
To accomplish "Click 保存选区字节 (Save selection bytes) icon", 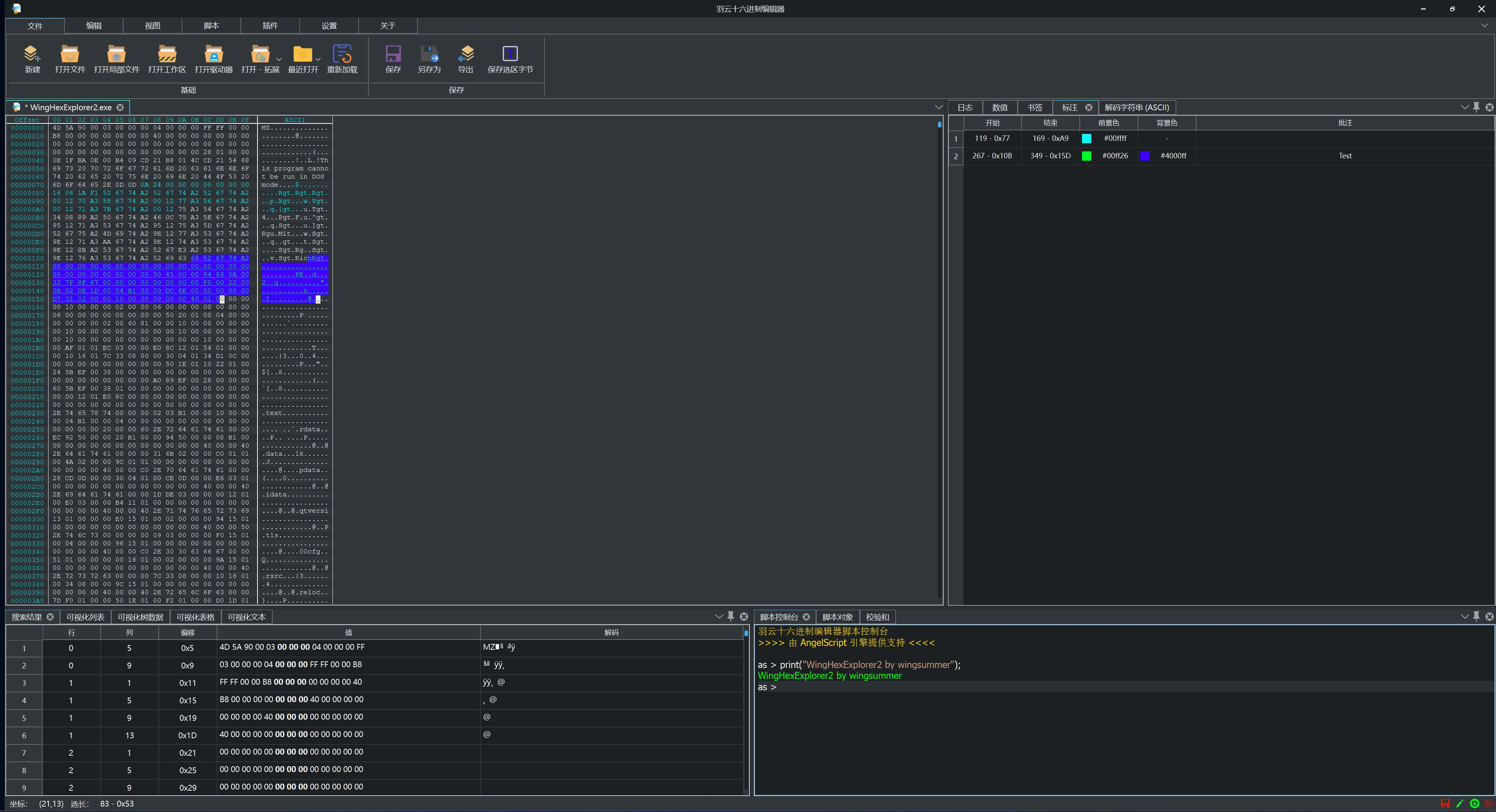I will [x=510, y=54].
